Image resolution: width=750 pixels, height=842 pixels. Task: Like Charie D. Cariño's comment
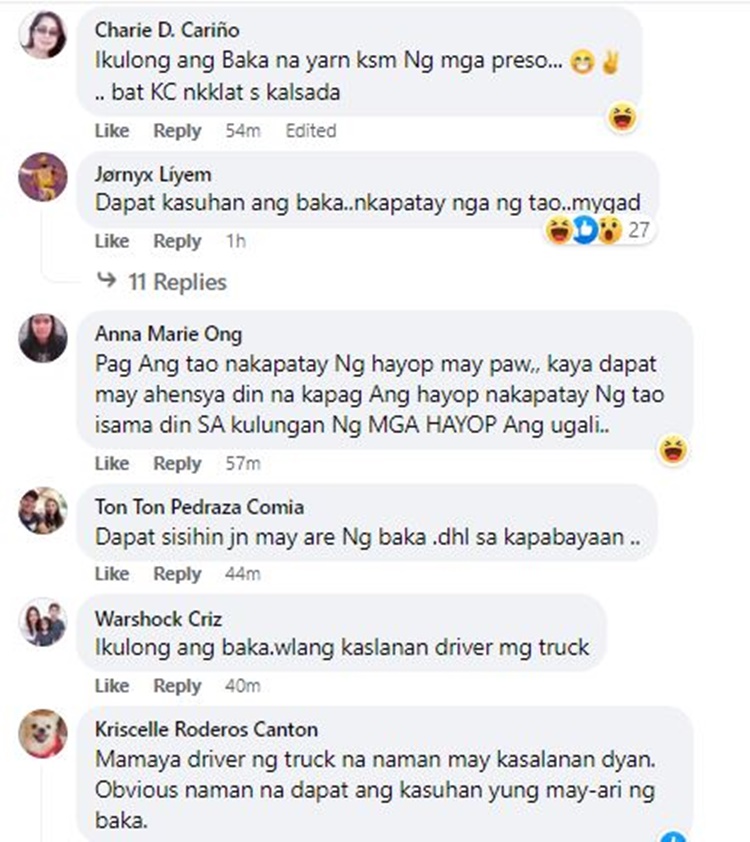(112, 130)
